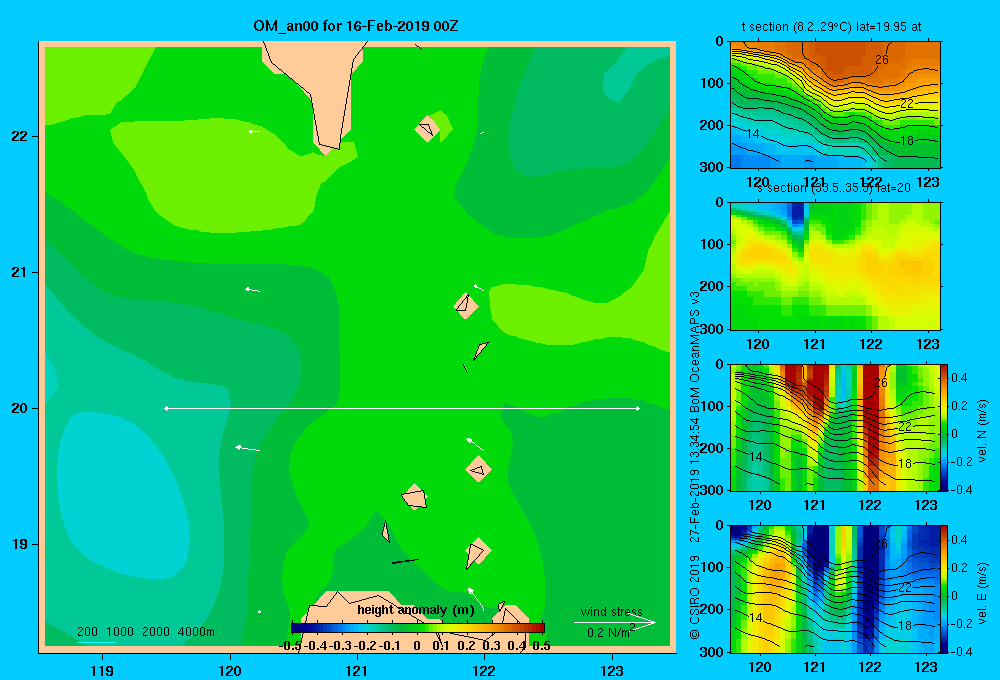Click the wind stress reference arrow
Image resolution: width=1000 pixels, height=680 pixels.
point(614,623)
